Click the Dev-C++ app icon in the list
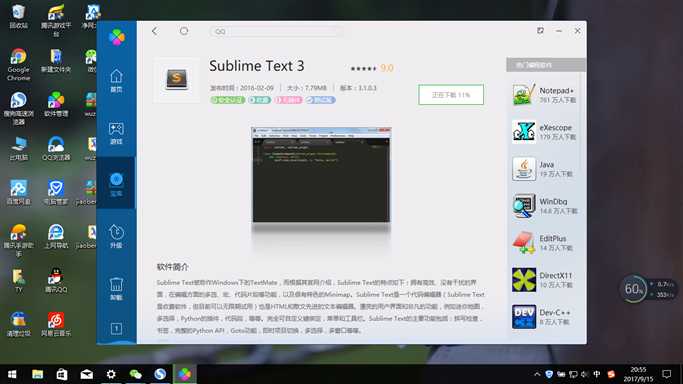This screenshot has height=384, width=683. point(524,317)
